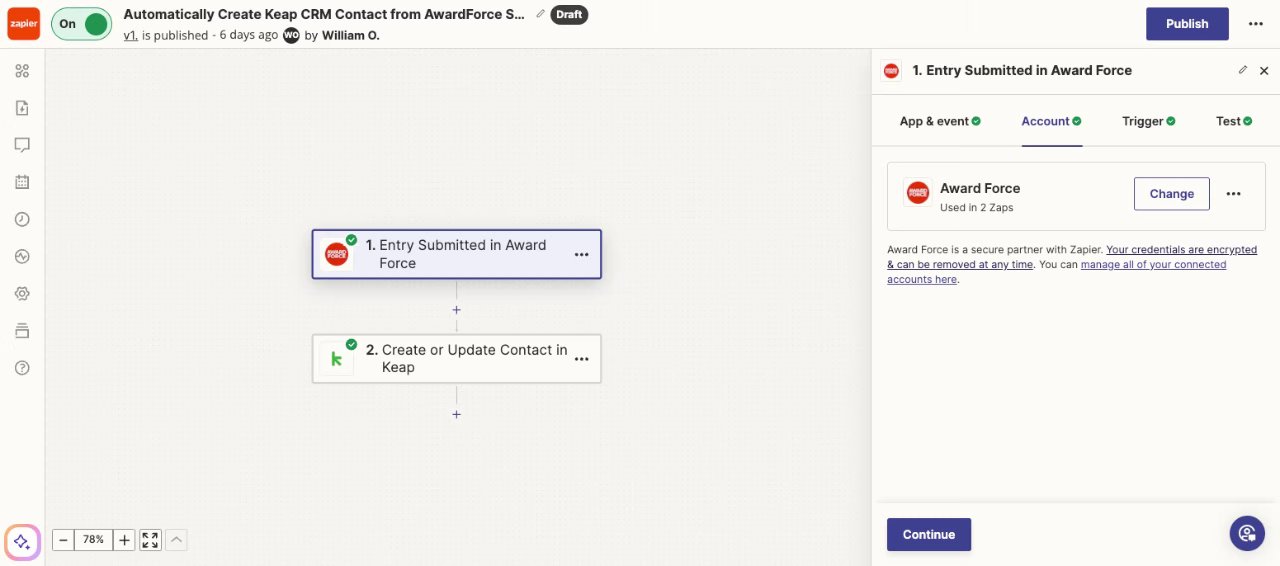This screenshot has height=566, width=1280.
Task: Click the Award Force icon in panel header
Action: pos(891,71)
